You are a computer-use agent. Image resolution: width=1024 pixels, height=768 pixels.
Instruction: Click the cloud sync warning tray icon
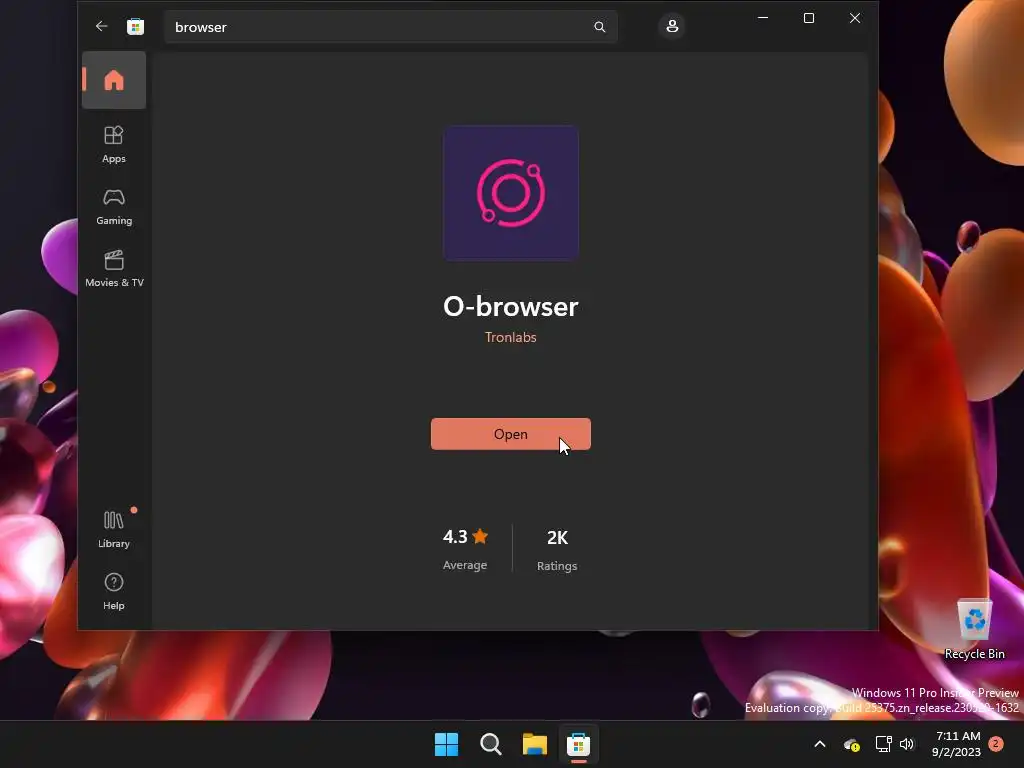click(851, 744)
